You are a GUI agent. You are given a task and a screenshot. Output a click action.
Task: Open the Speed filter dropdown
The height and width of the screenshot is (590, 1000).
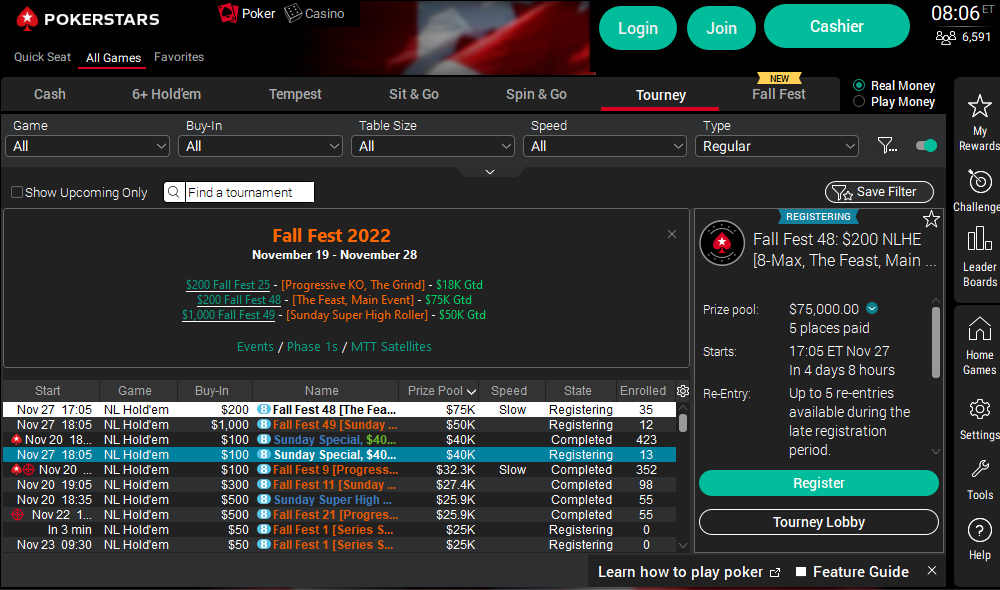605,146
